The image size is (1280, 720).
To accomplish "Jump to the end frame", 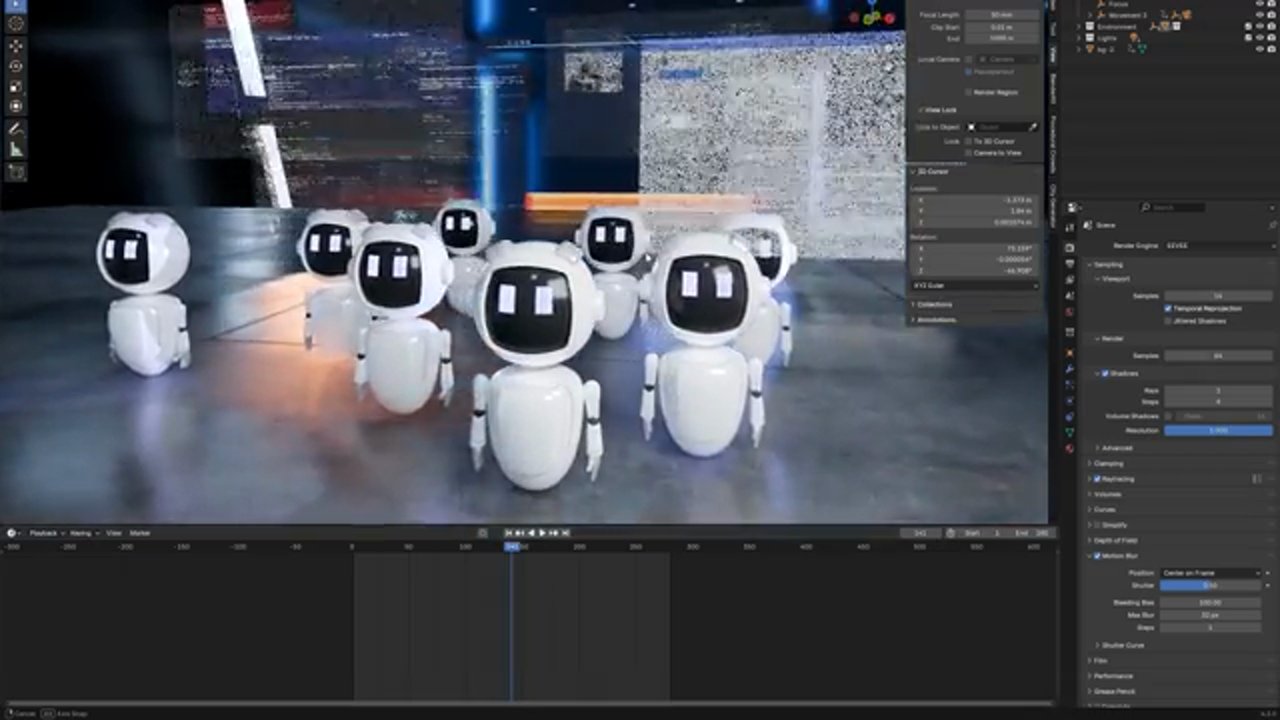I will click(x=565, y=533).
